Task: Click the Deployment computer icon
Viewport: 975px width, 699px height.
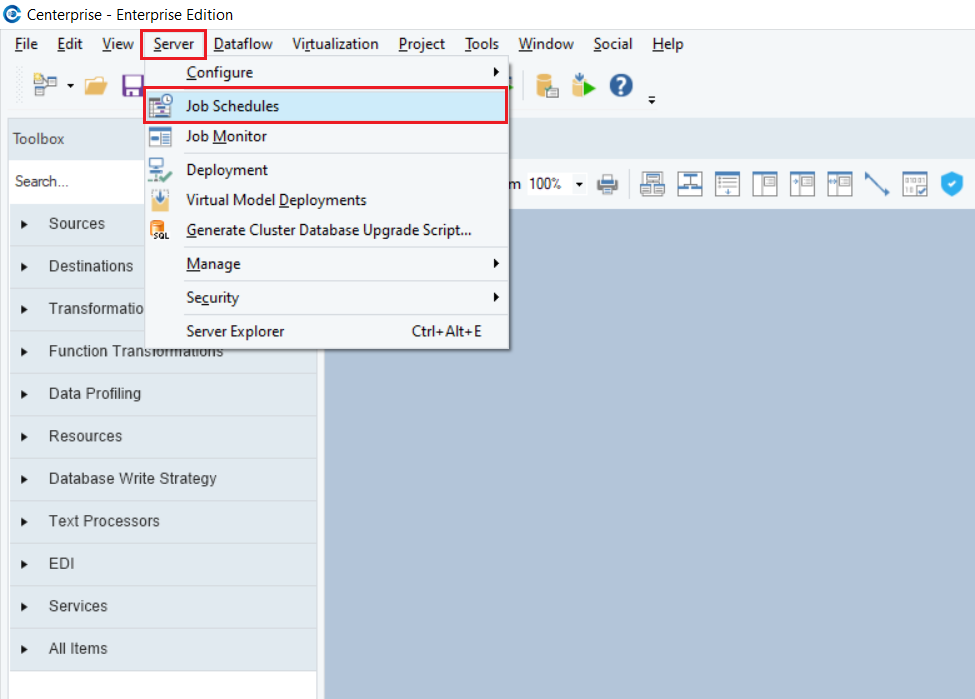Action: pos(159,170)
